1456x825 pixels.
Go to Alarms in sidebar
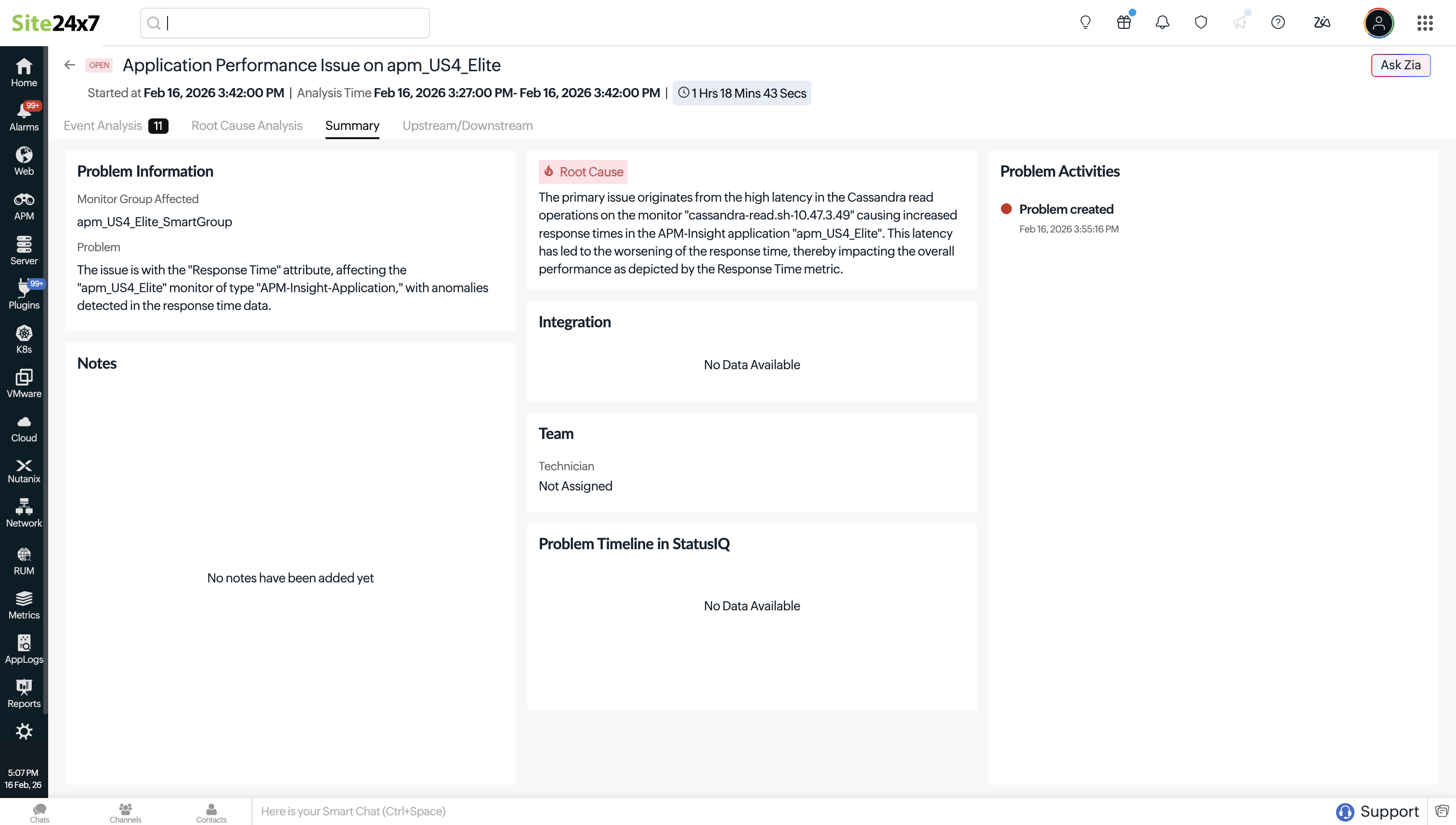point(24,117)
